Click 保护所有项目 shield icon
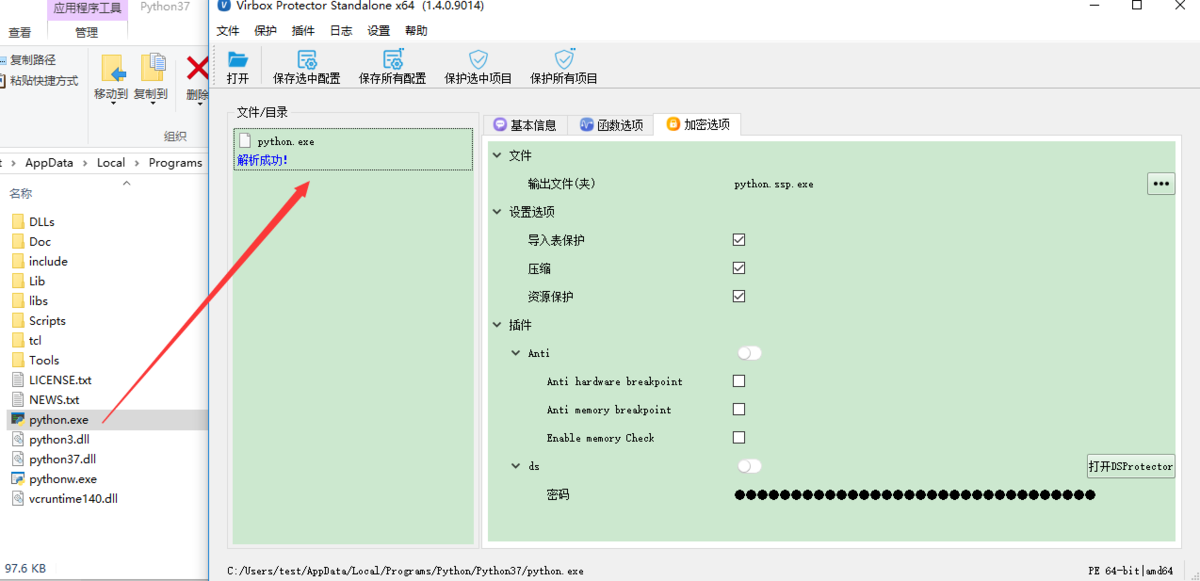The image size is (1200, 581). (x=564, y=59)
